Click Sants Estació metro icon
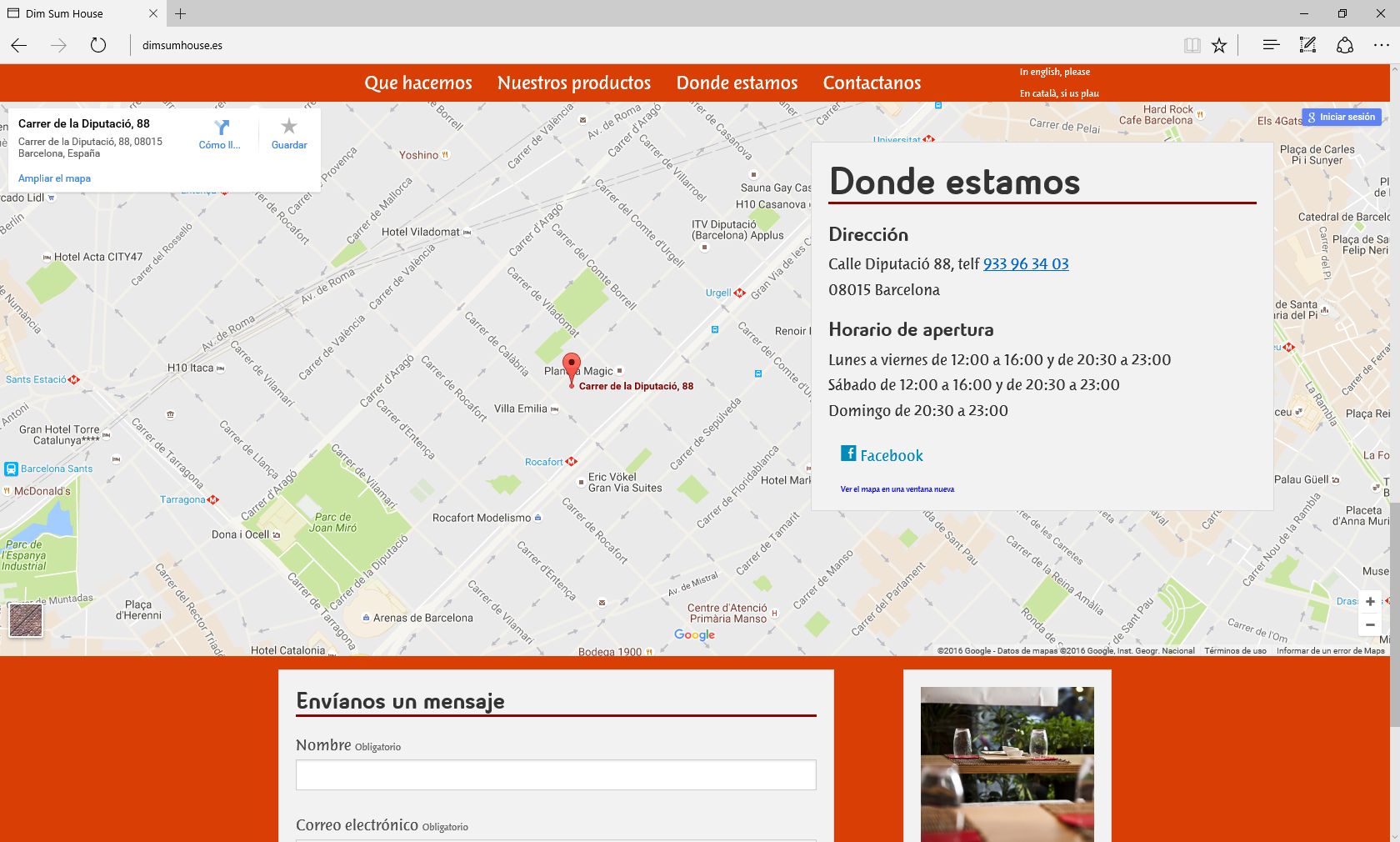This screenshot has height=842, width=1400. [74, 379]
